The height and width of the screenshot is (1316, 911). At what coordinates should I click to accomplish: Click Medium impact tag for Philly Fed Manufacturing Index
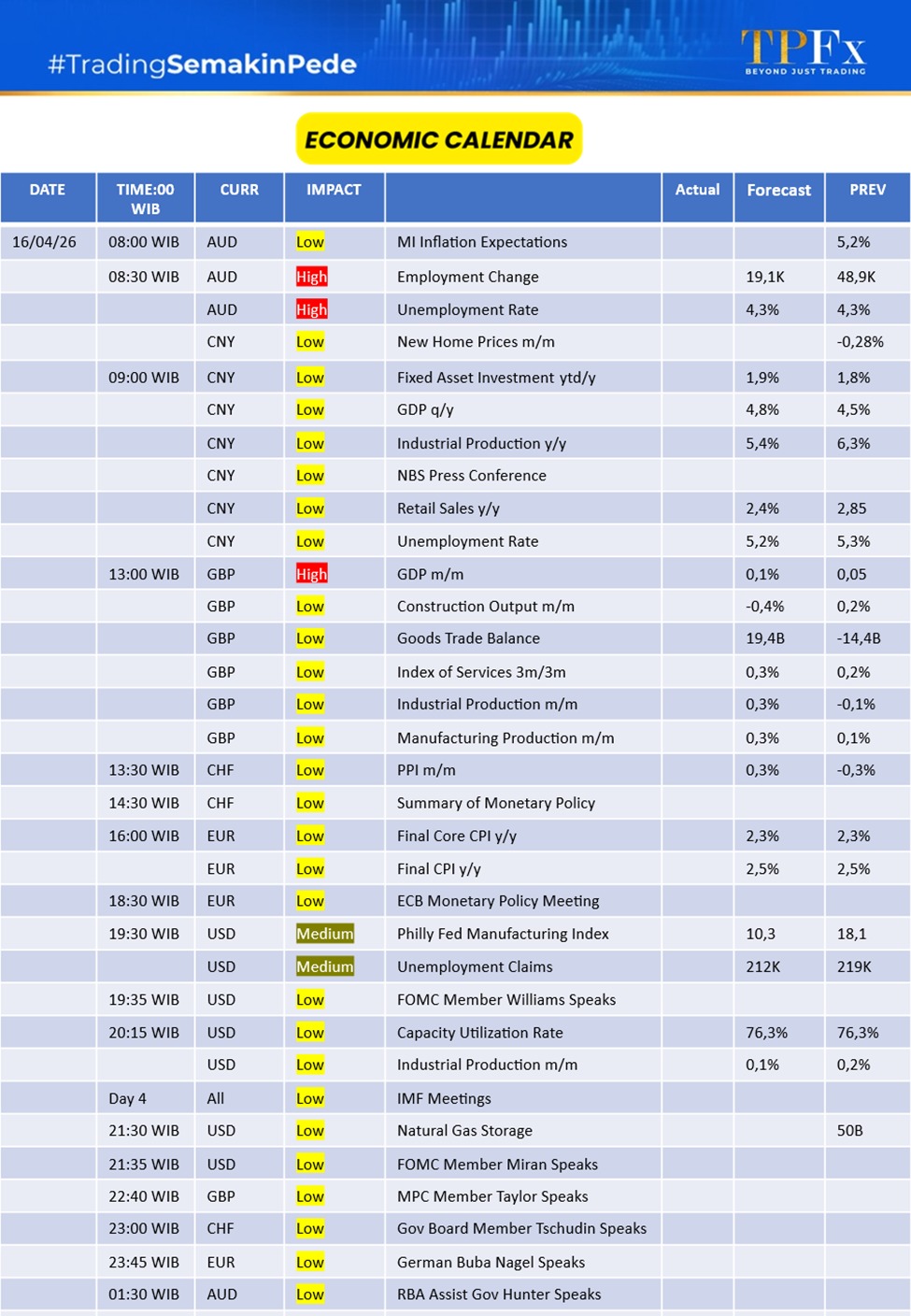point(324,934)
